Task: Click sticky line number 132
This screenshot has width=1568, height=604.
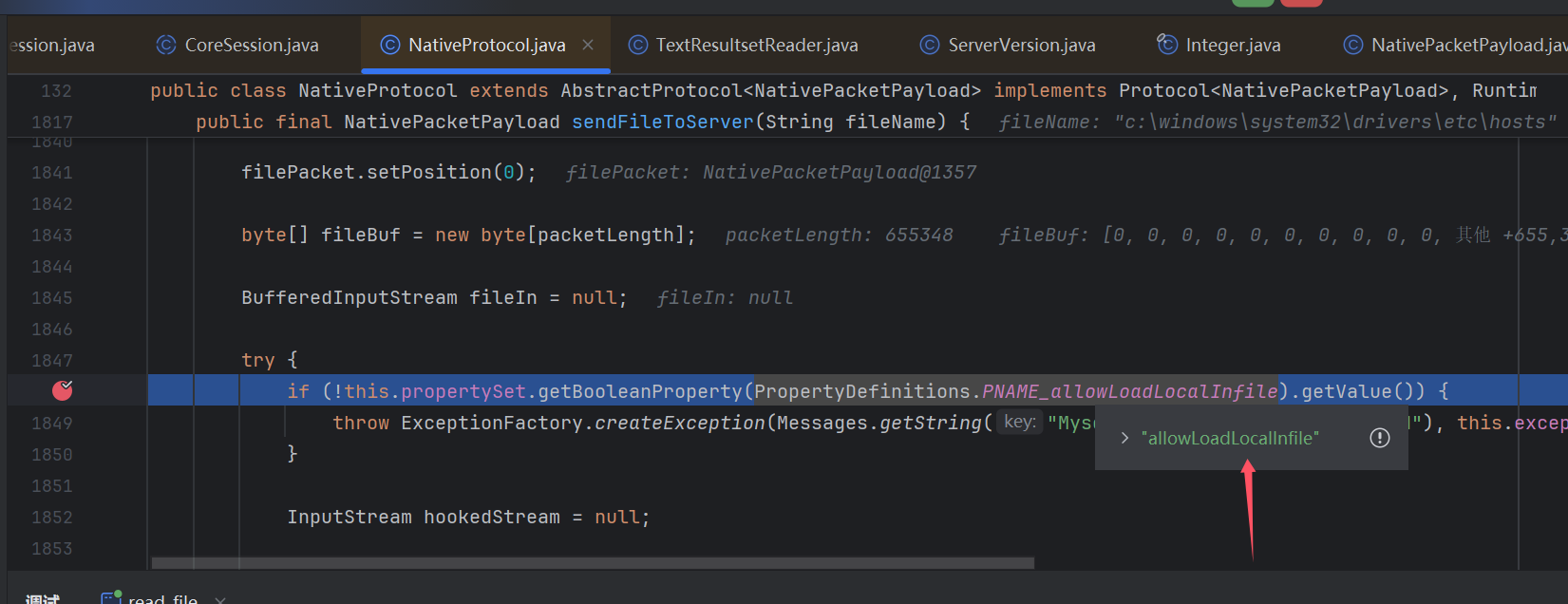Action: [56, 91]
